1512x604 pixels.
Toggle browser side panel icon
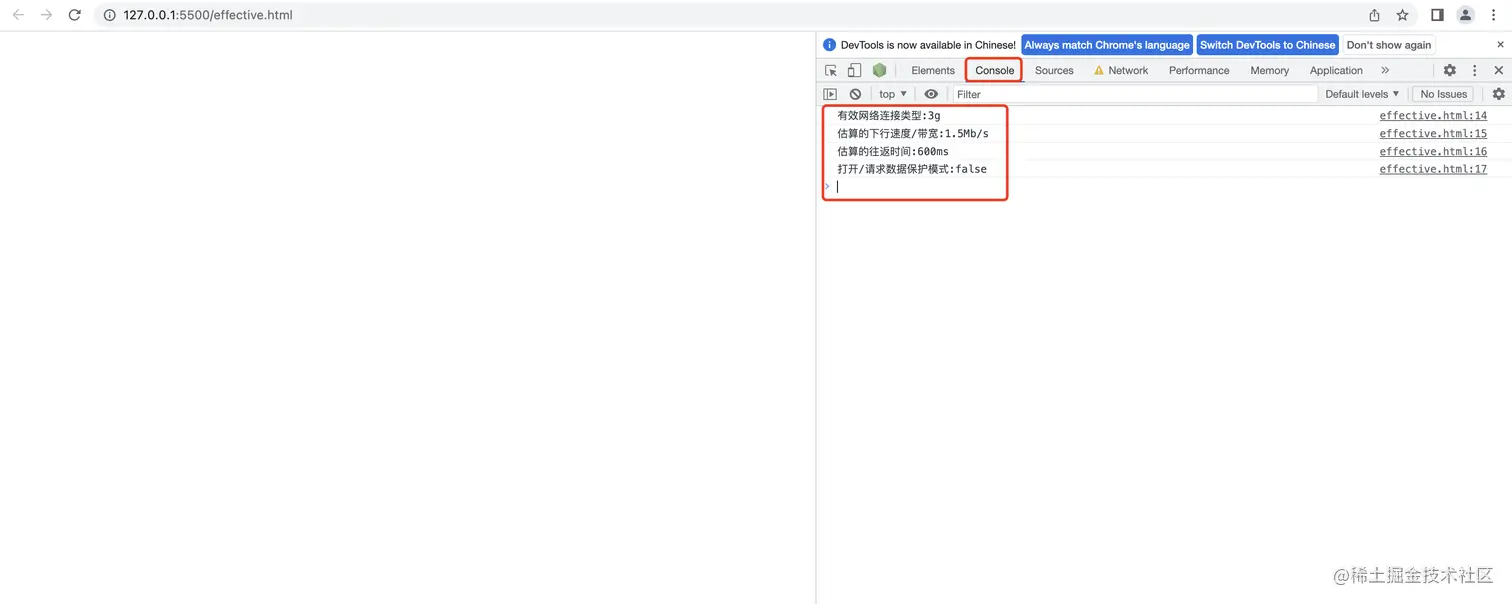point(1437,15)
